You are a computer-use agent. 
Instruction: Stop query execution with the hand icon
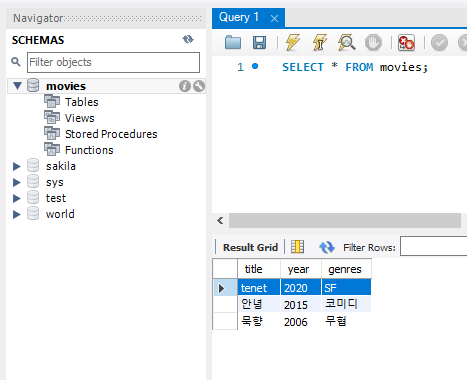click(x=373, y=43)
